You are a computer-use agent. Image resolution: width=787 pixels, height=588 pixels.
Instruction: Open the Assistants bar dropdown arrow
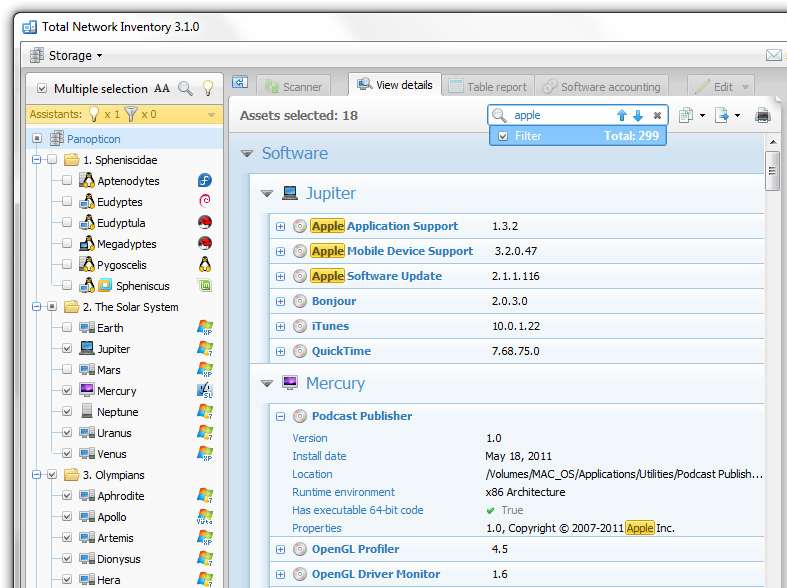coord(211,115)
